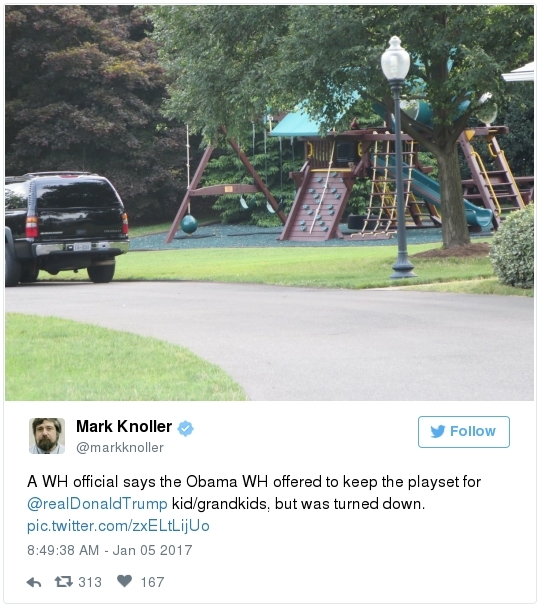Click the black SUV in the photo
This screenshot has height=607, width=540.
[66, 228]
